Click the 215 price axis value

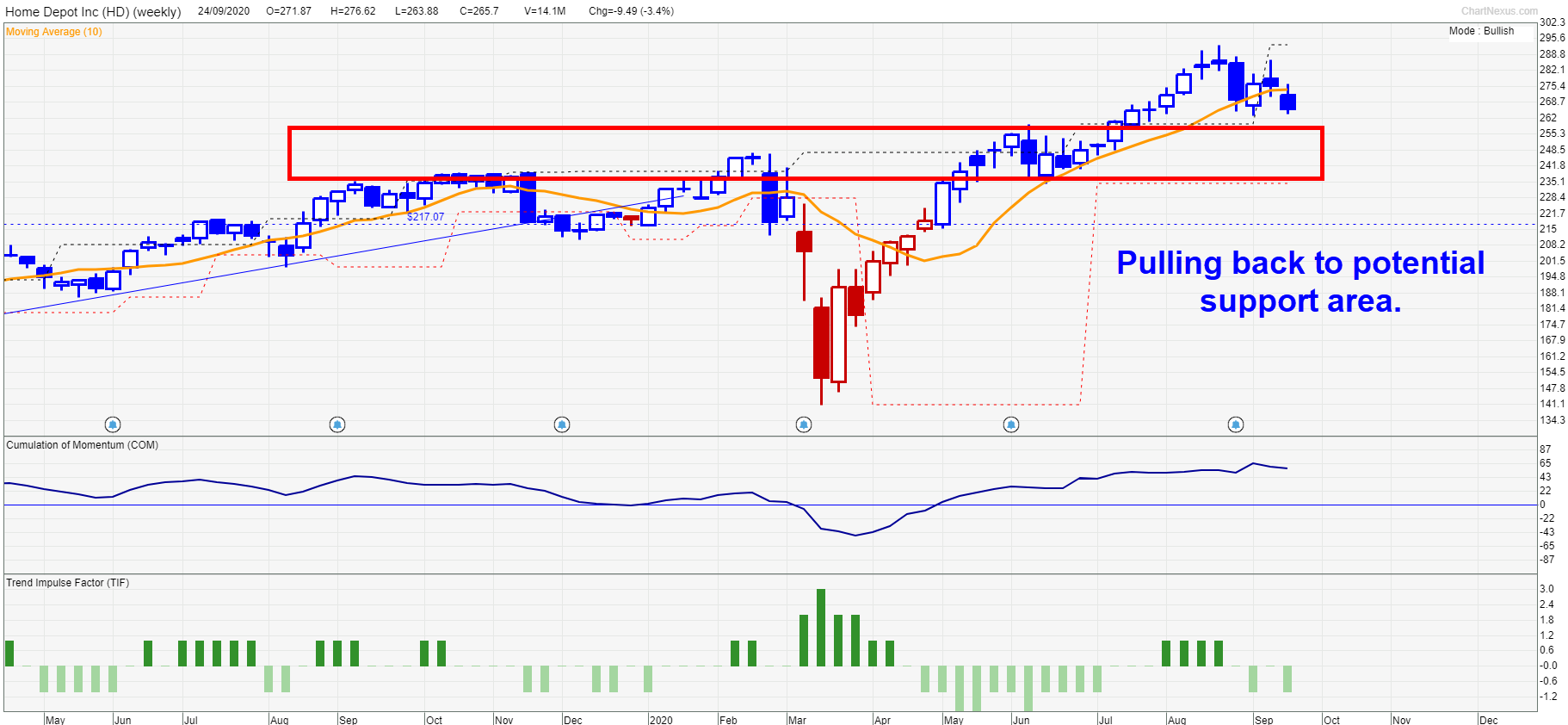tap(1548, 229)
